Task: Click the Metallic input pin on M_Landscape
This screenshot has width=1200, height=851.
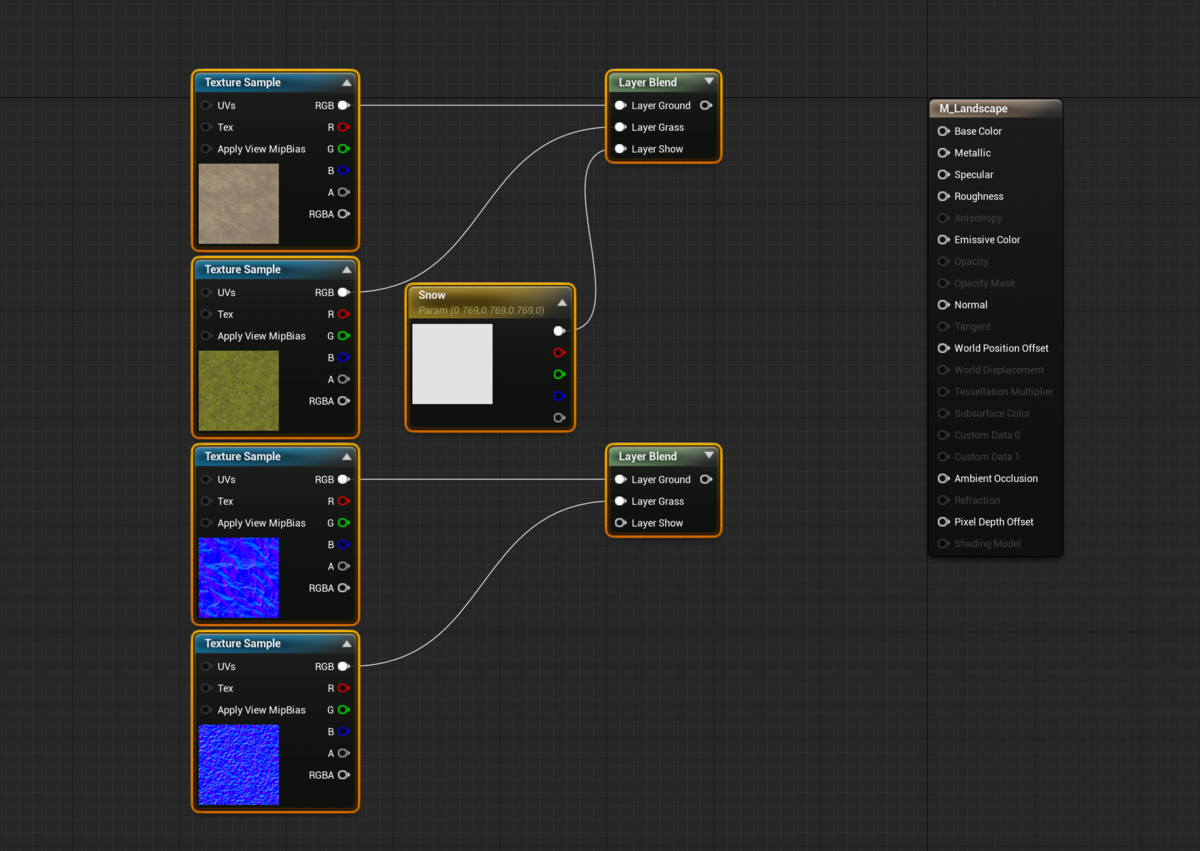Action: (x=943, y=153)
